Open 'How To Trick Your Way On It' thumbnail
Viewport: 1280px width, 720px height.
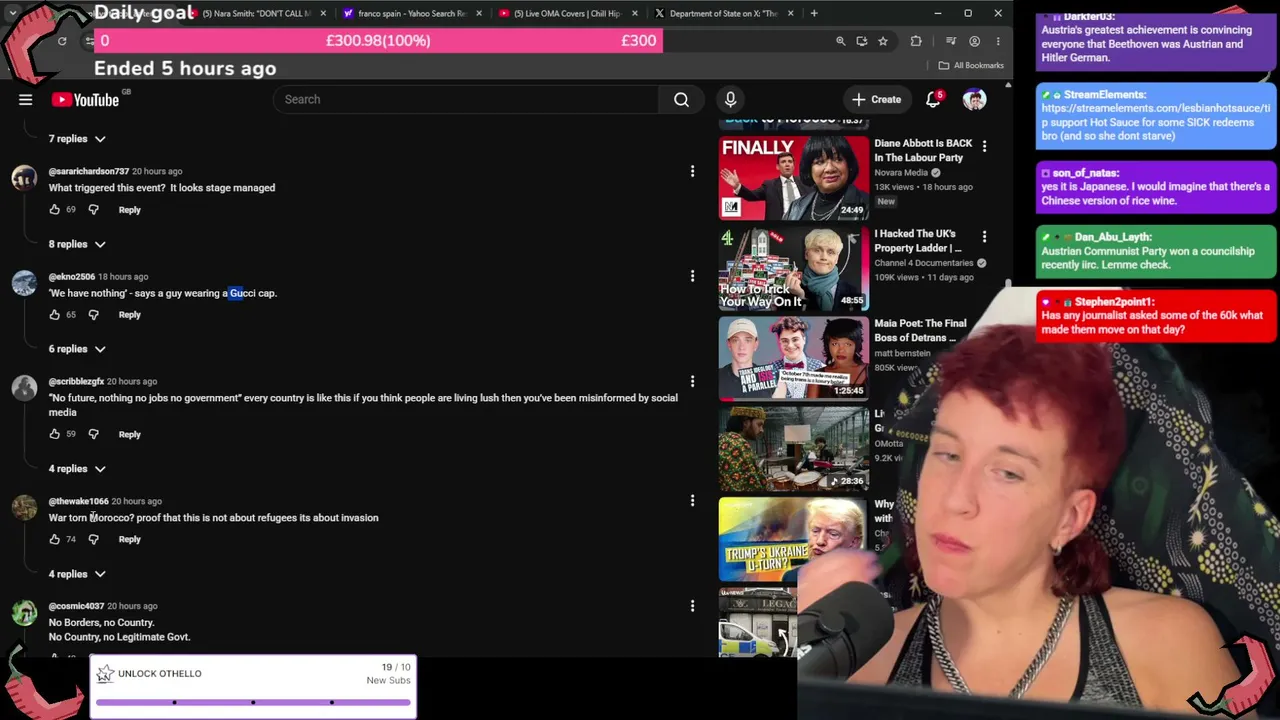[794, 268]
